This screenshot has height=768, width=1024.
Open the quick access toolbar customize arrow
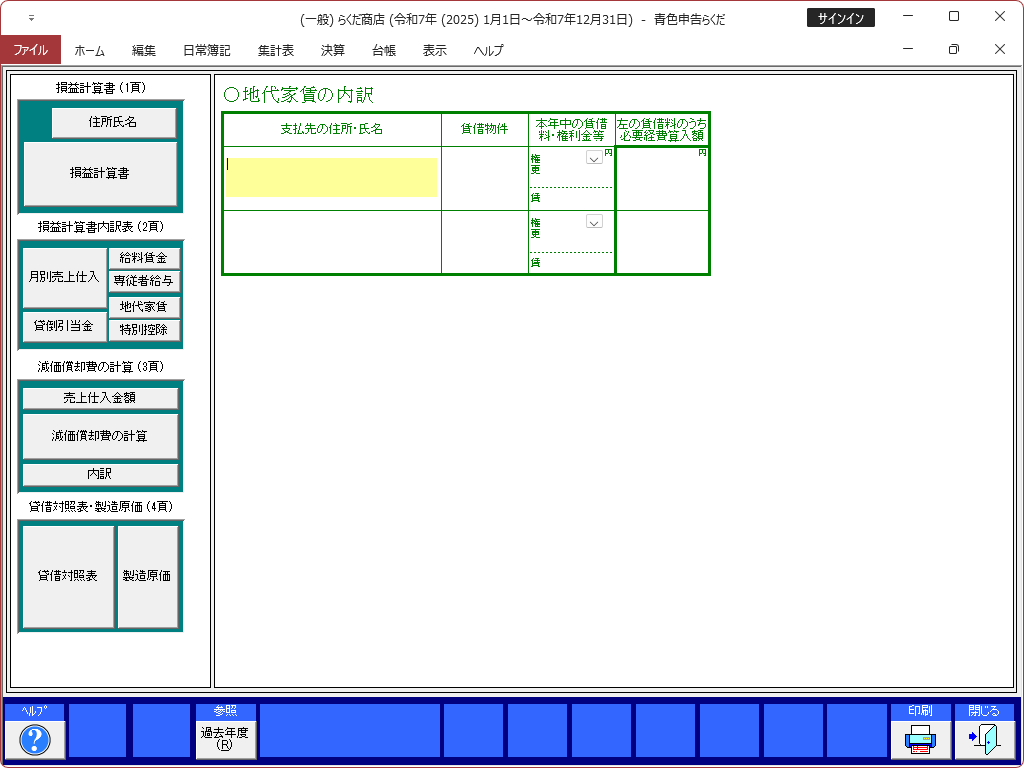31,18
